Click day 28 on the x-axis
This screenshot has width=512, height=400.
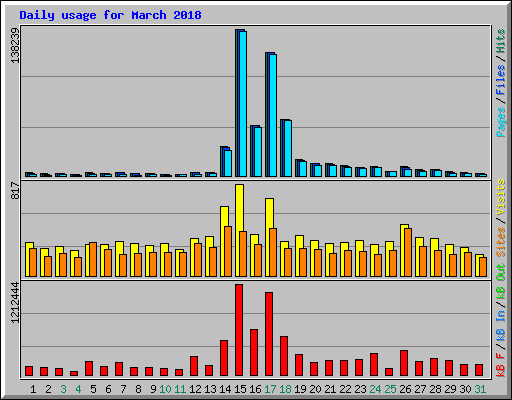point(435,389)
